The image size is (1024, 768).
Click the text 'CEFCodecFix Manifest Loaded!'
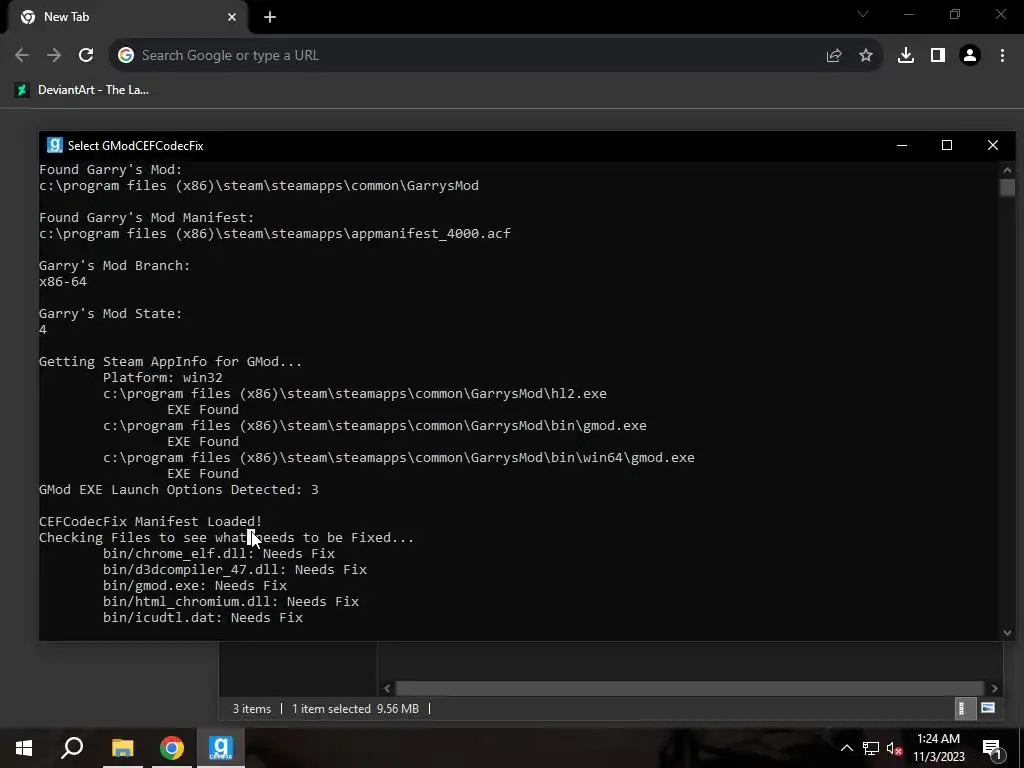click(150, 522)
